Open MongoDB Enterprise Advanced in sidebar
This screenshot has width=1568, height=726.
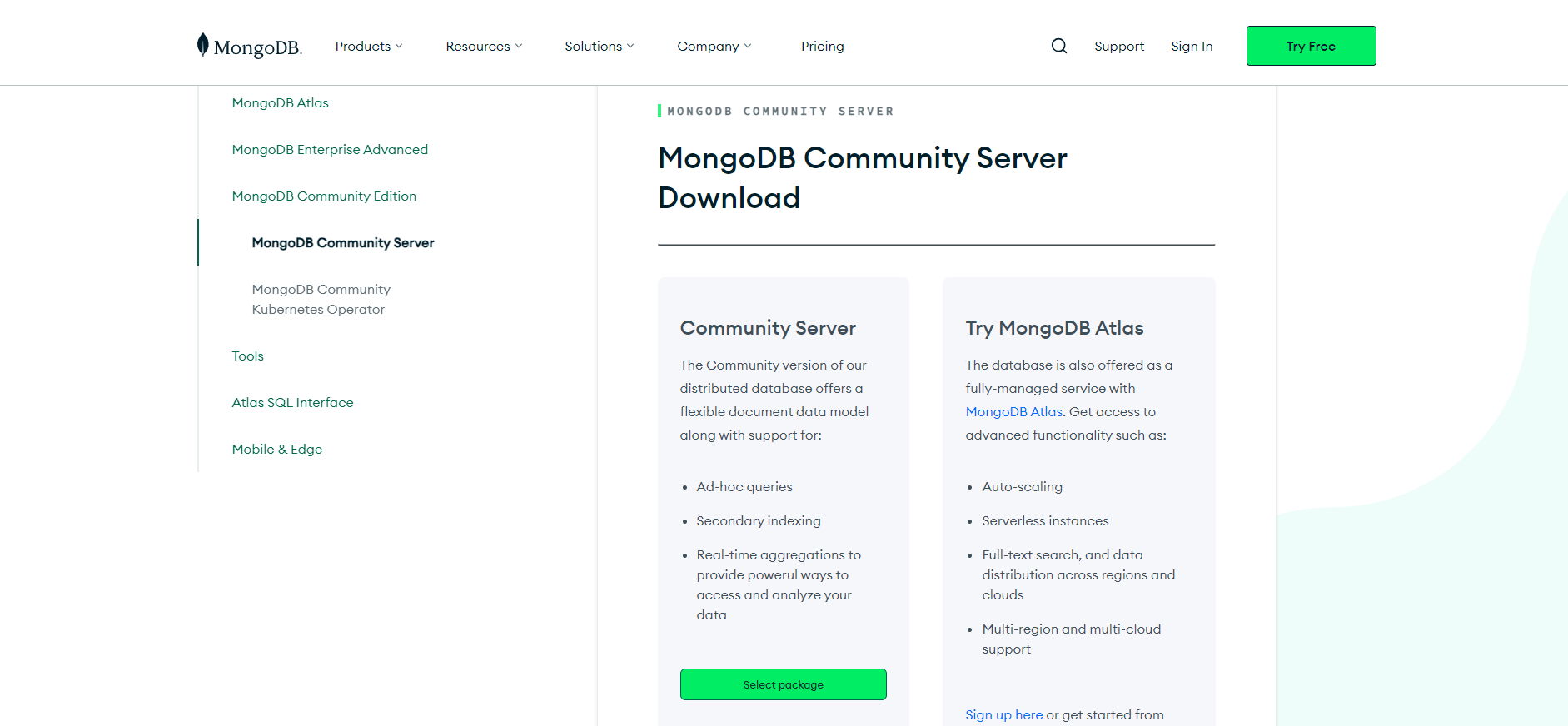[x=330, y=150]
